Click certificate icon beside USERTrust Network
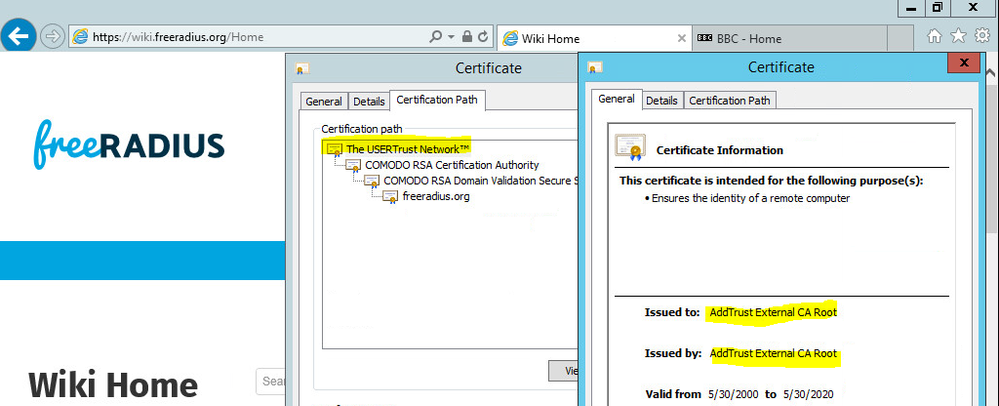Image resolution: width=999 pixels, height=406 pixels. tap(334, 149)
